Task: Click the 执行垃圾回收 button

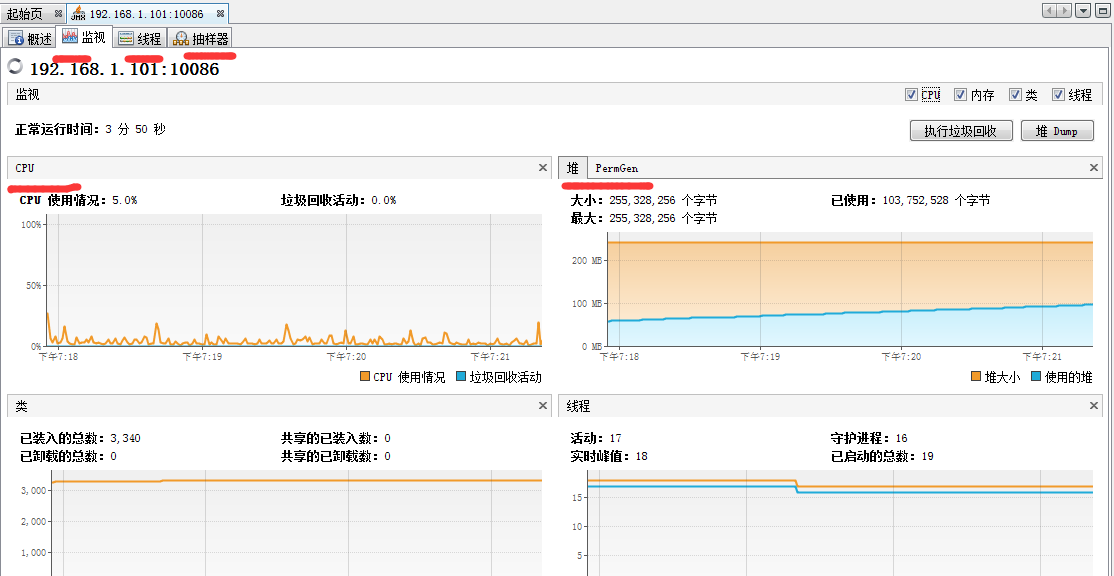Action: pos(961,131)
